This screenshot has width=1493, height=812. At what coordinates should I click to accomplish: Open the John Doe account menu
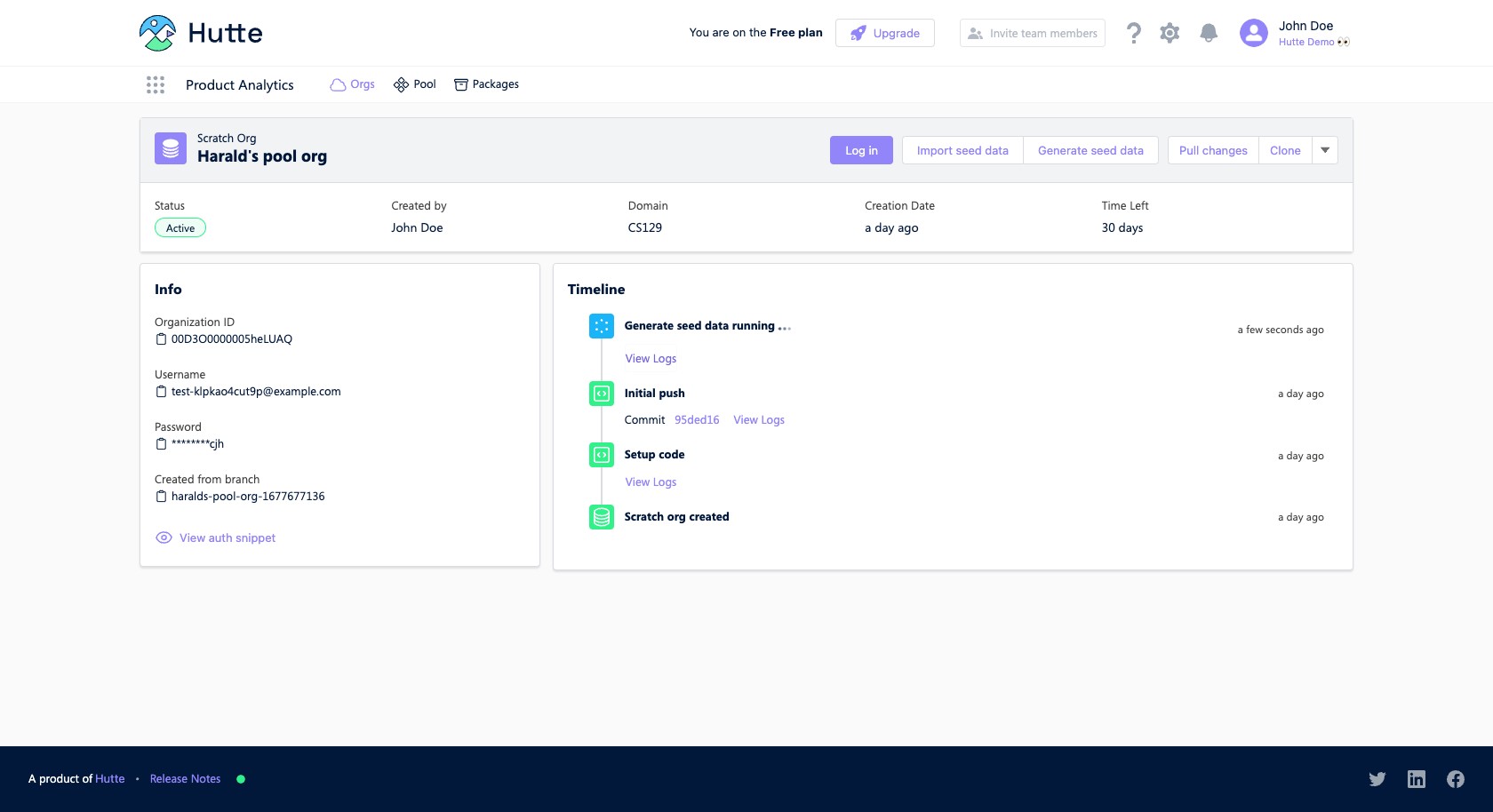point(1296,33)
